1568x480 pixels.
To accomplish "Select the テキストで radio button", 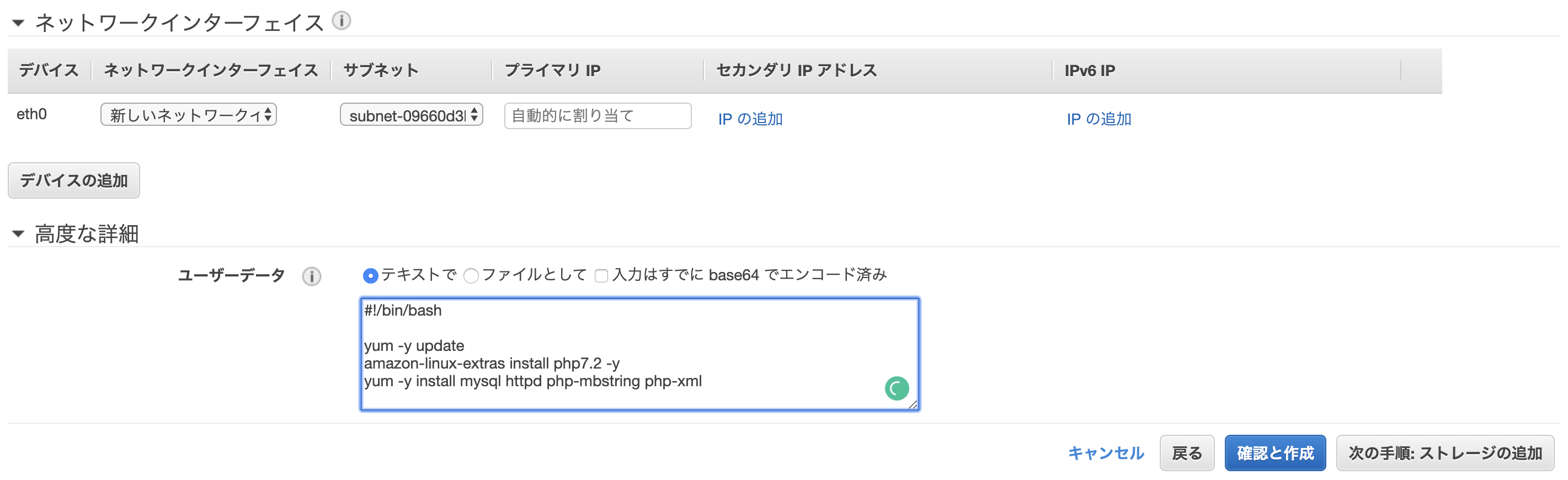I will [370, 276].
